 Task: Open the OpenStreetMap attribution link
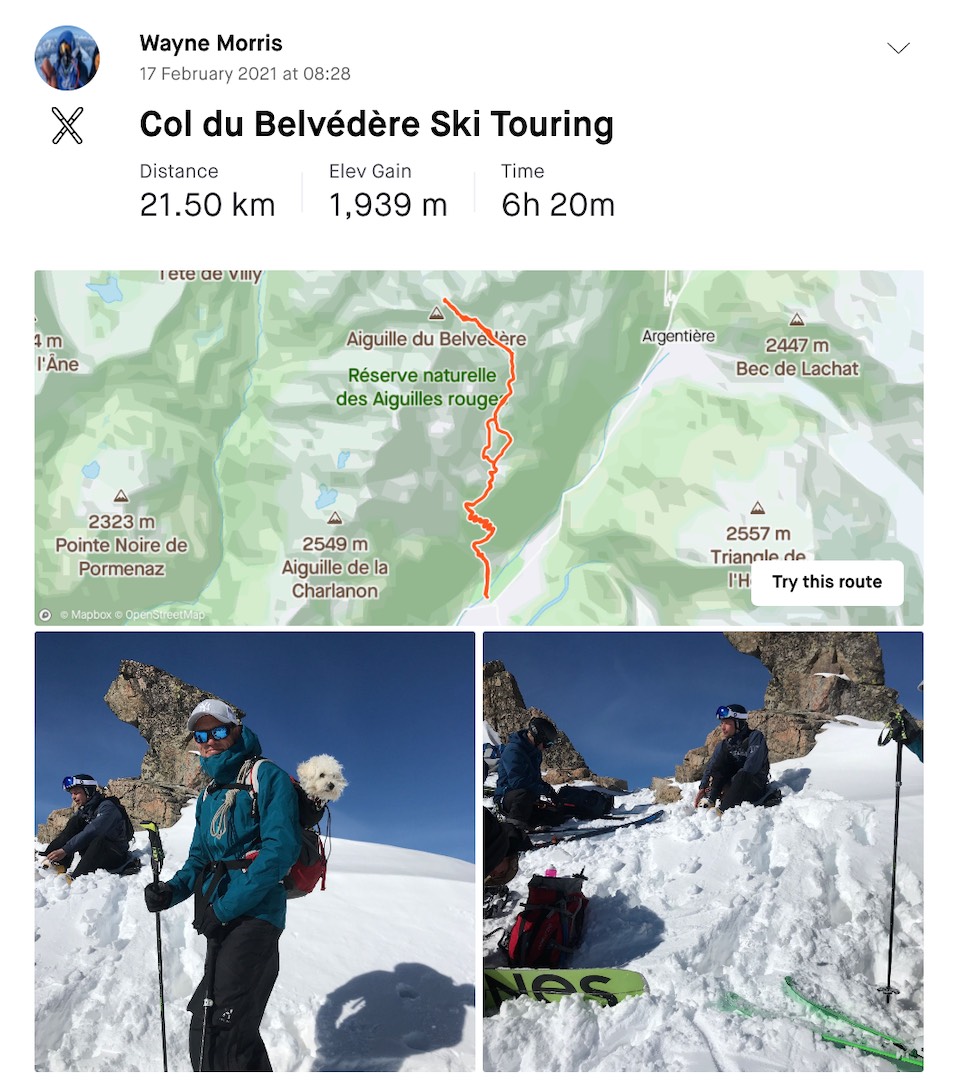coord(165,615)
